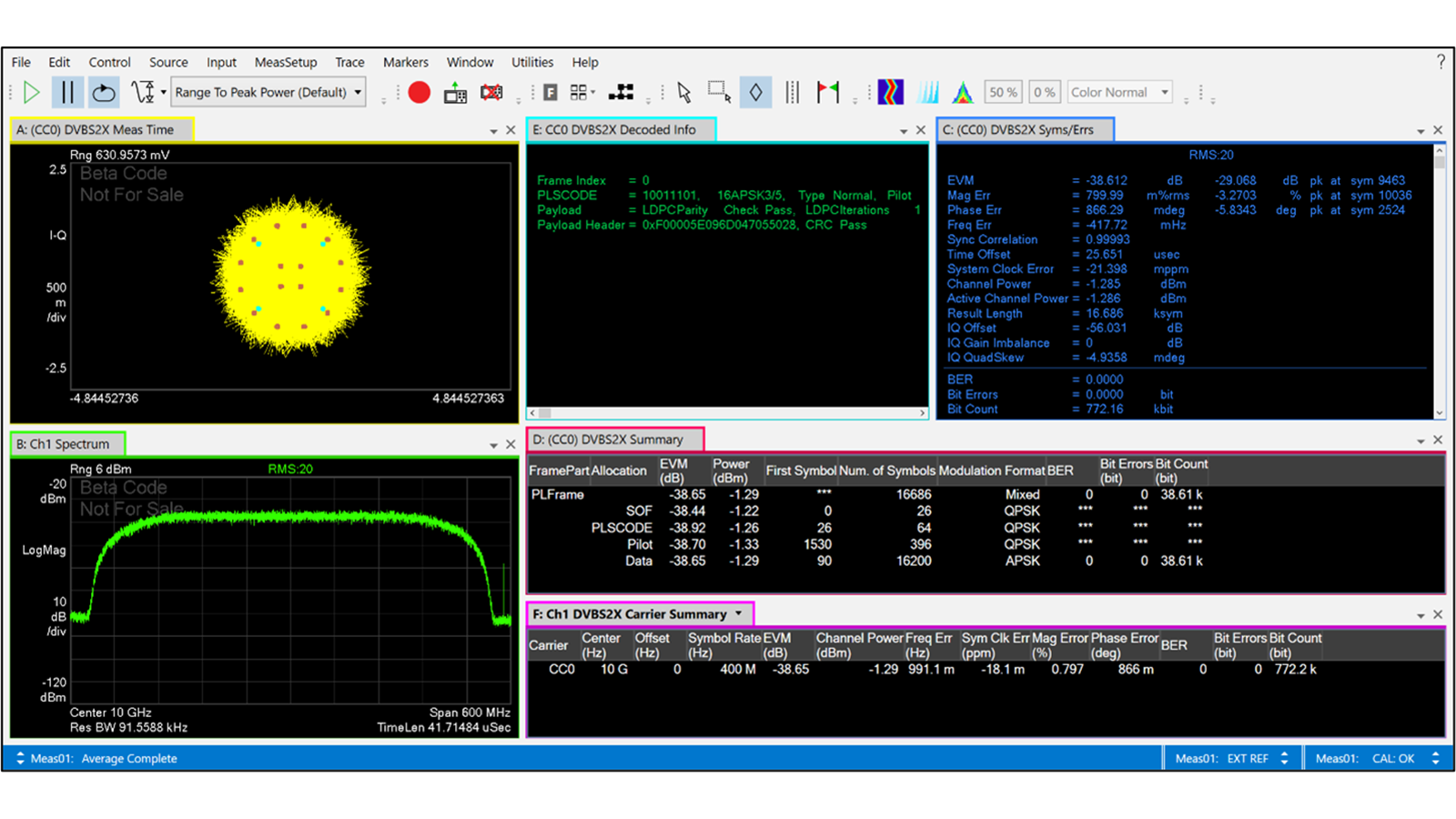Toggle the diamond marker tool
The image size is (1456, 819).
pyautogui.click(x=755, y=91)
